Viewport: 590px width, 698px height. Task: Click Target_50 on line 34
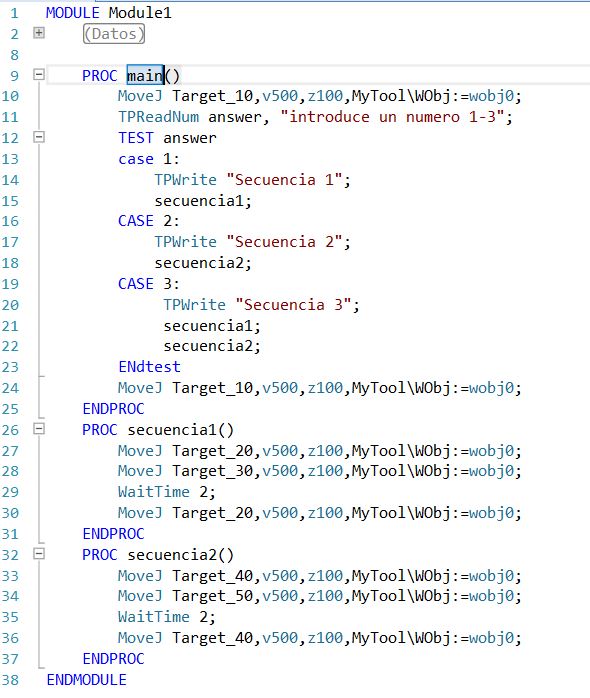click(x=212, y=596)
